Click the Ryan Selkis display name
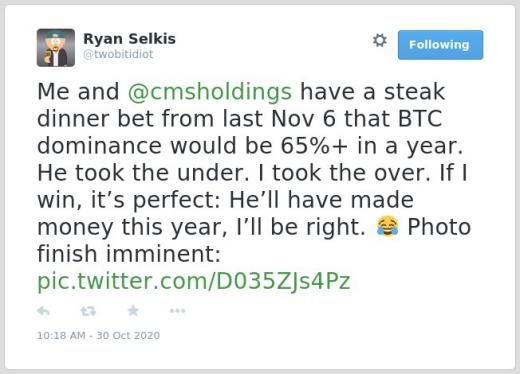Screen dimensions: 520x374 (x=129, y=39)
